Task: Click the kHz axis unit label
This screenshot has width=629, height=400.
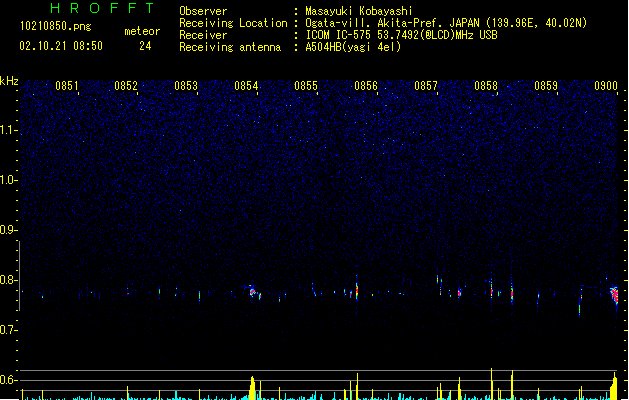Action: pyautogui.click(x=9, y=81)
